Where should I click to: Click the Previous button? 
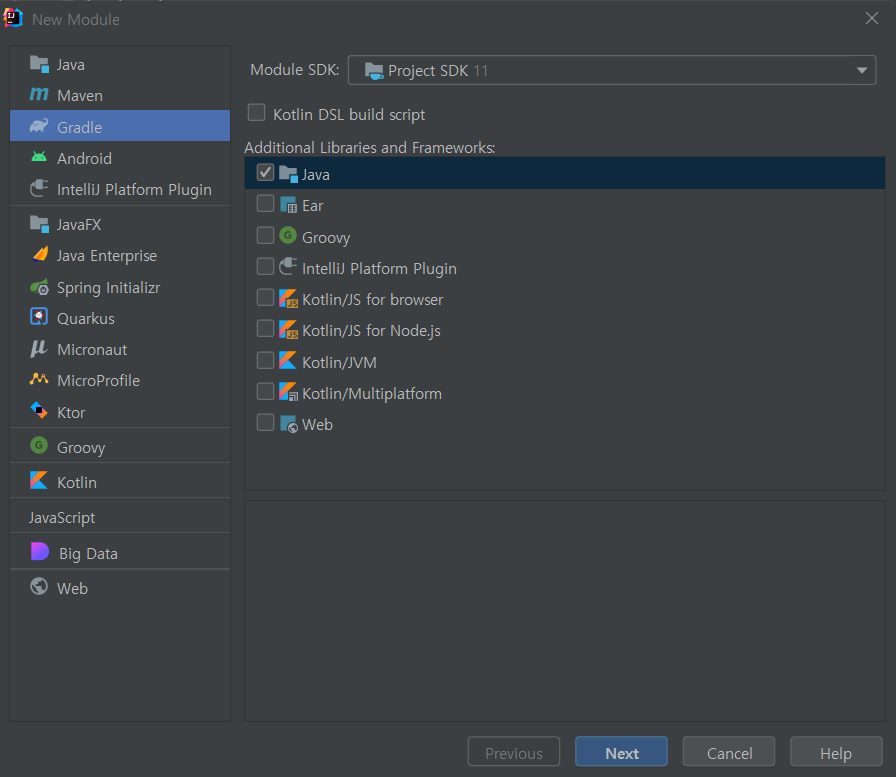[x=514, y=752]
